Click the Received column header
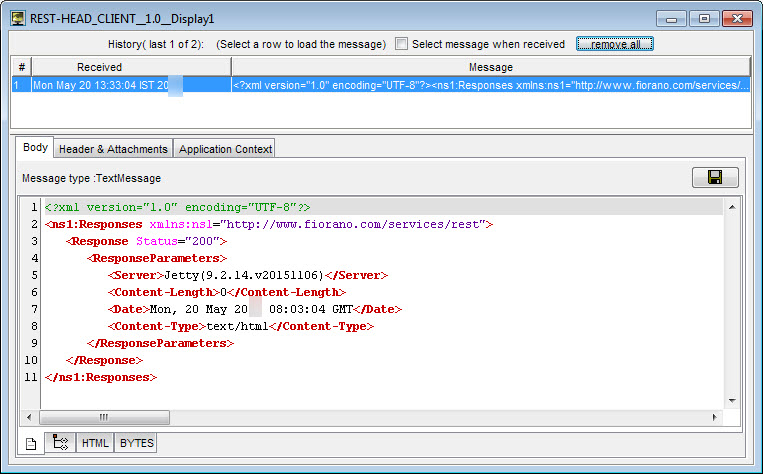This screenshot has height=474, width=763. click(131, 67)
